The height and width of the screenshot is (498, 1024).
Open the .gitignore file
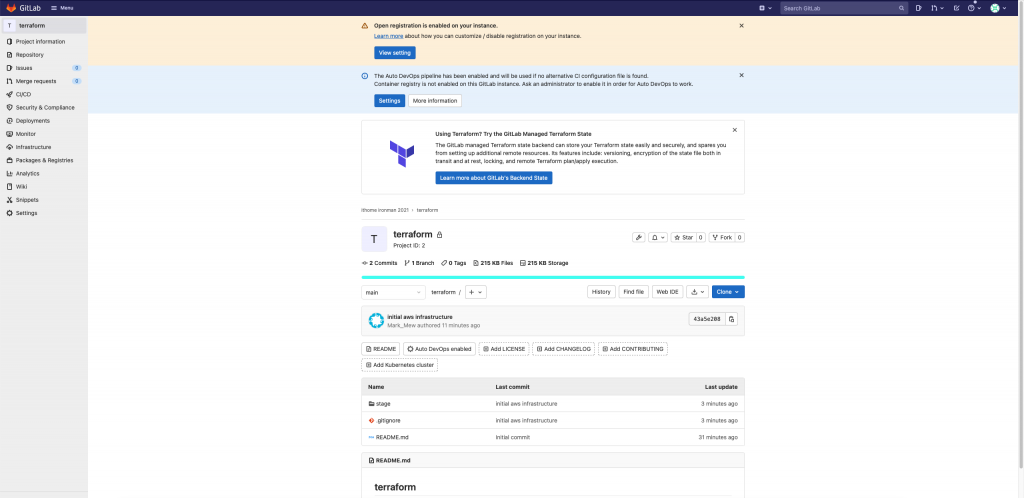(x=388, y=420)
